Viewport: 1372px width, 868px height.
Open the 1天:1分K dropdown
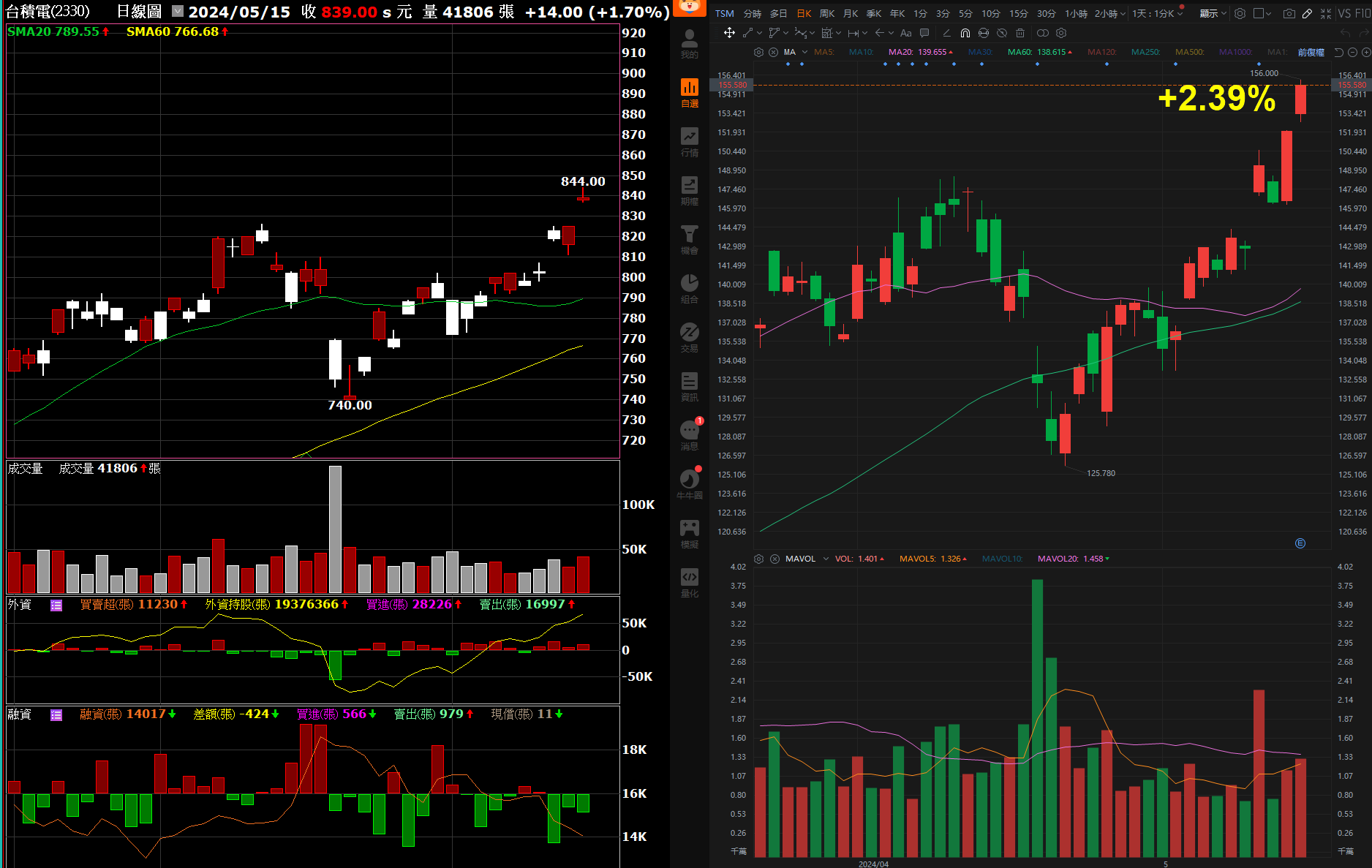pos(1157,13)
